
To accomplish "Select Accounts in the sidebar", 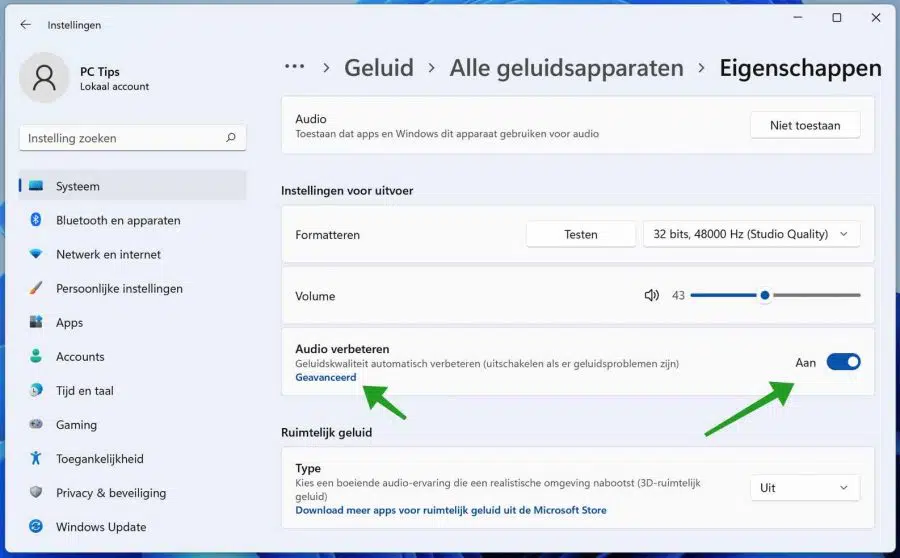I will coord(133,356).
